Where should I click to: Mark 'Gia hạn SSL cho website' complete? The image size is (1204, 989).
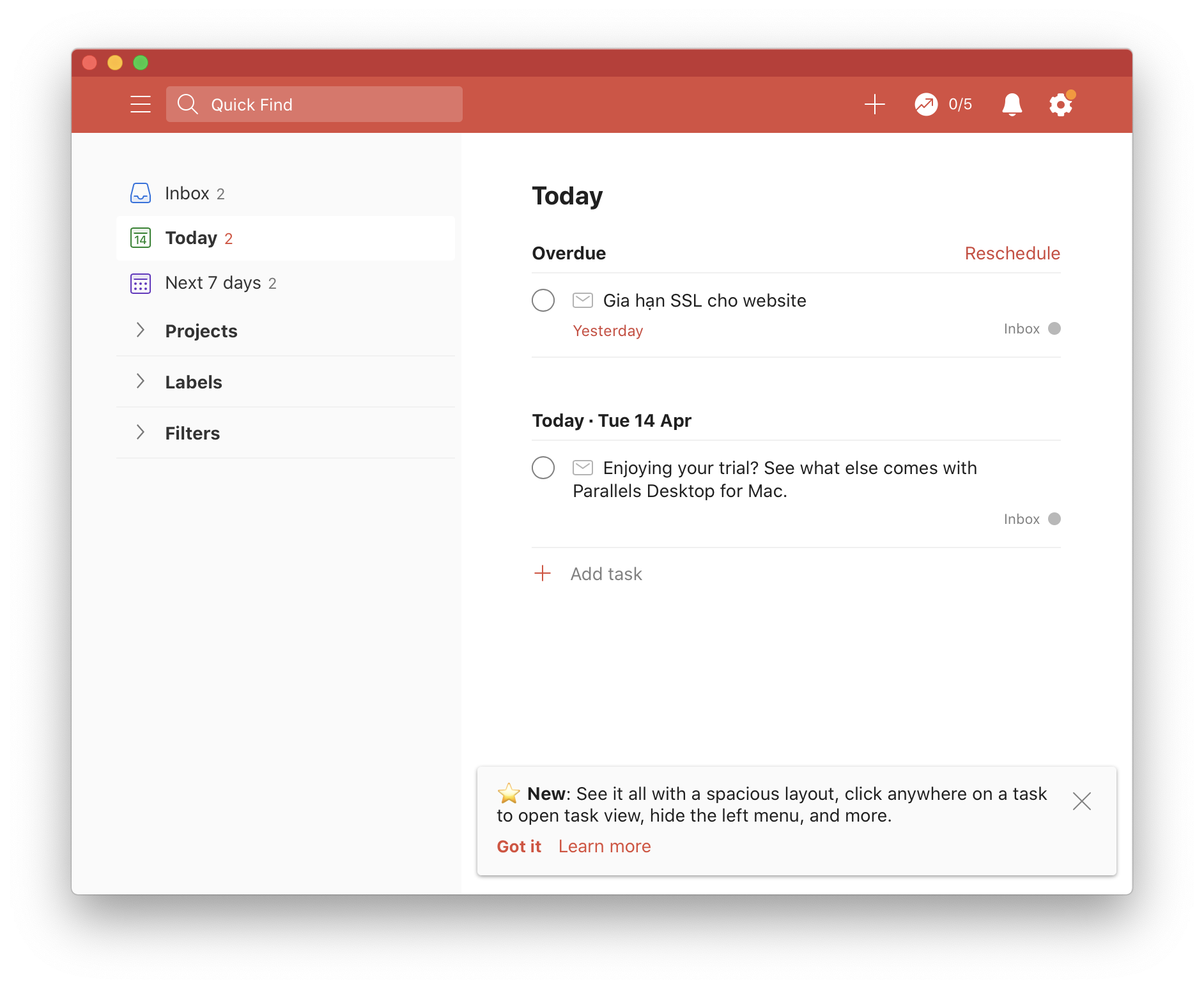[543, 300]
